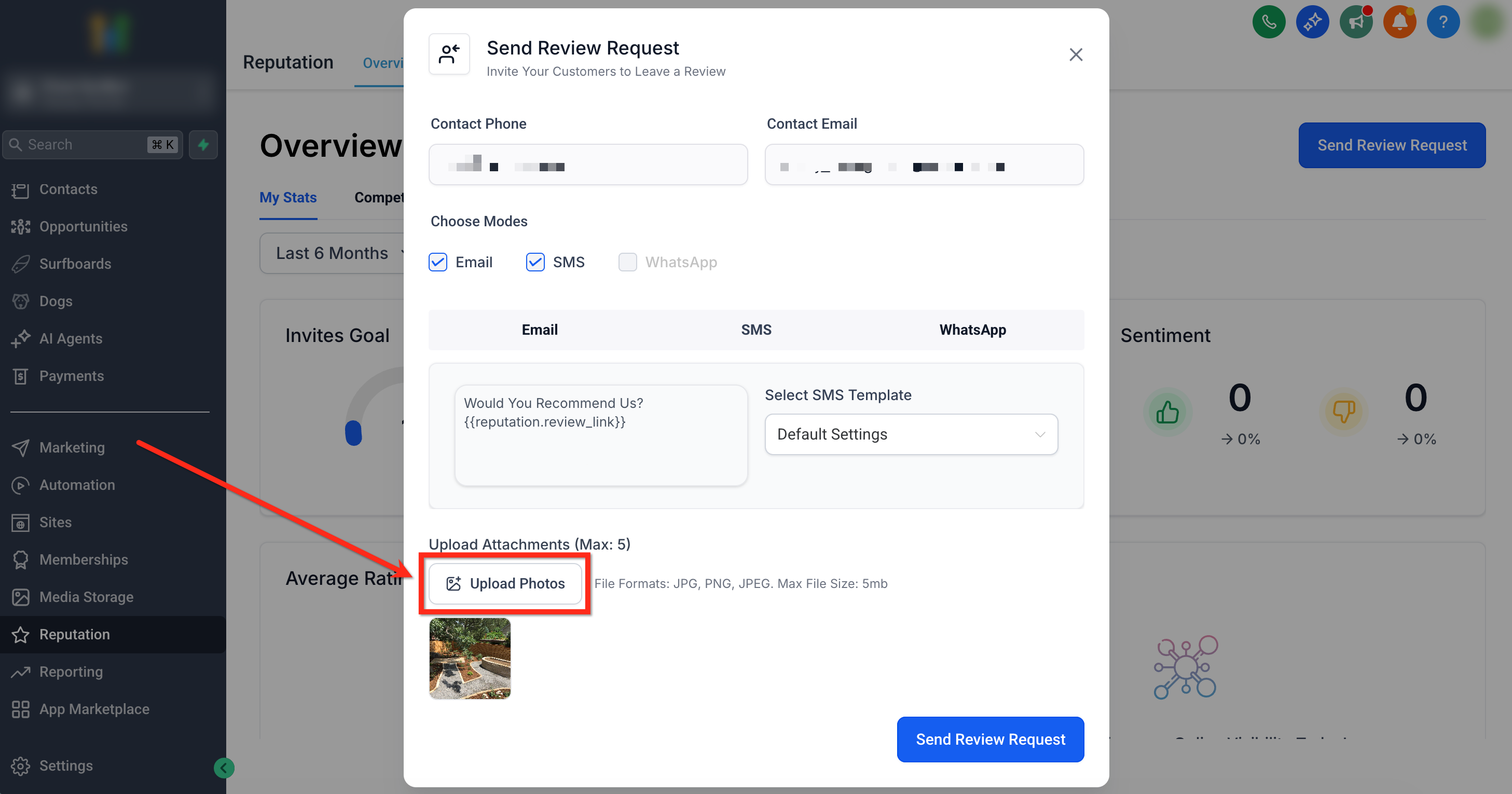
Task: Click the thumbs up sentiment icon
Action: tap(1167, 412)
